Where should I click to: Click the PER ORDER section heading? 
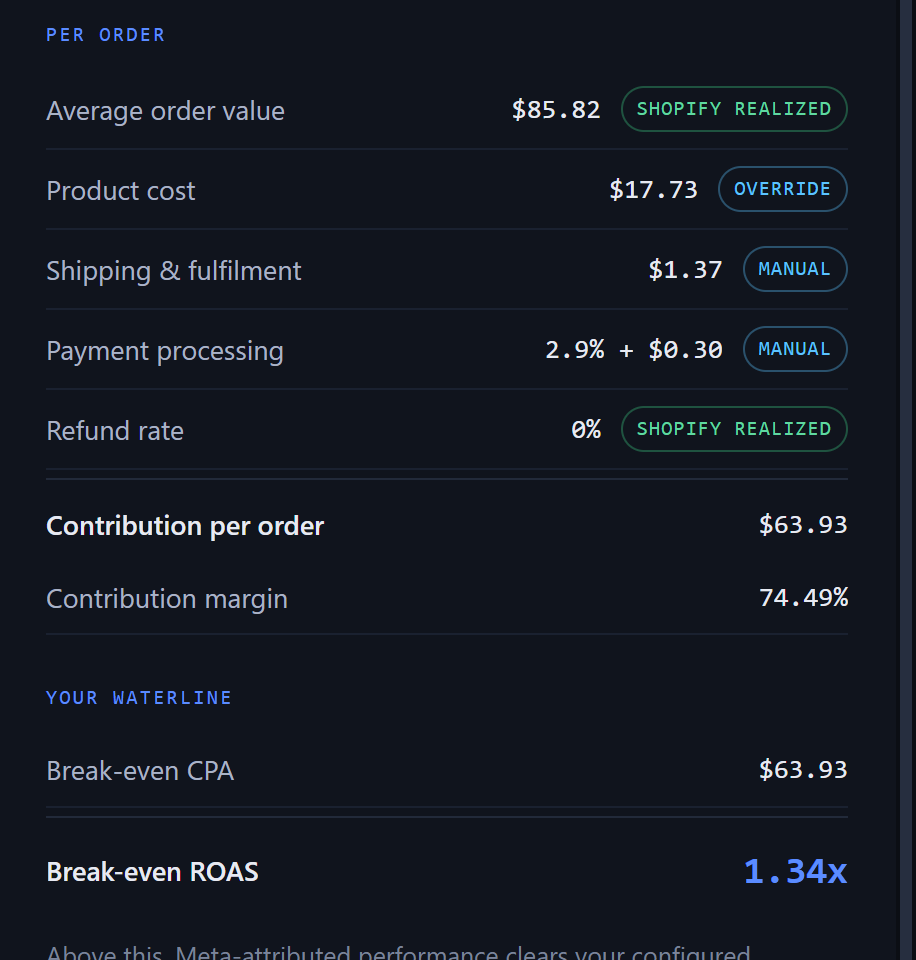pyautogui.click(x=105, y=36)
